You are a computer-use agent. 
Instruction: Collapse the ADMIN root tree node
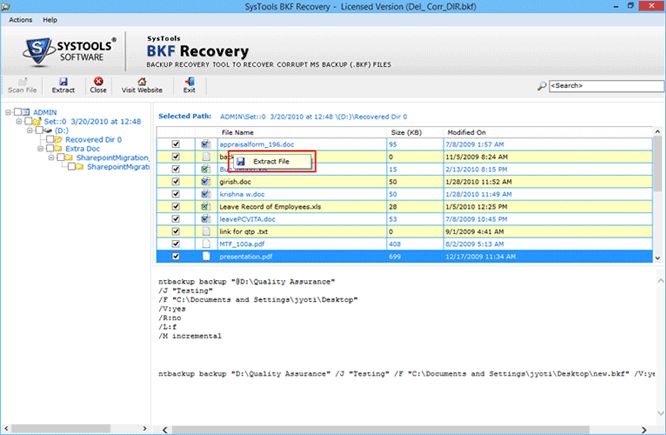pos(7,112)
